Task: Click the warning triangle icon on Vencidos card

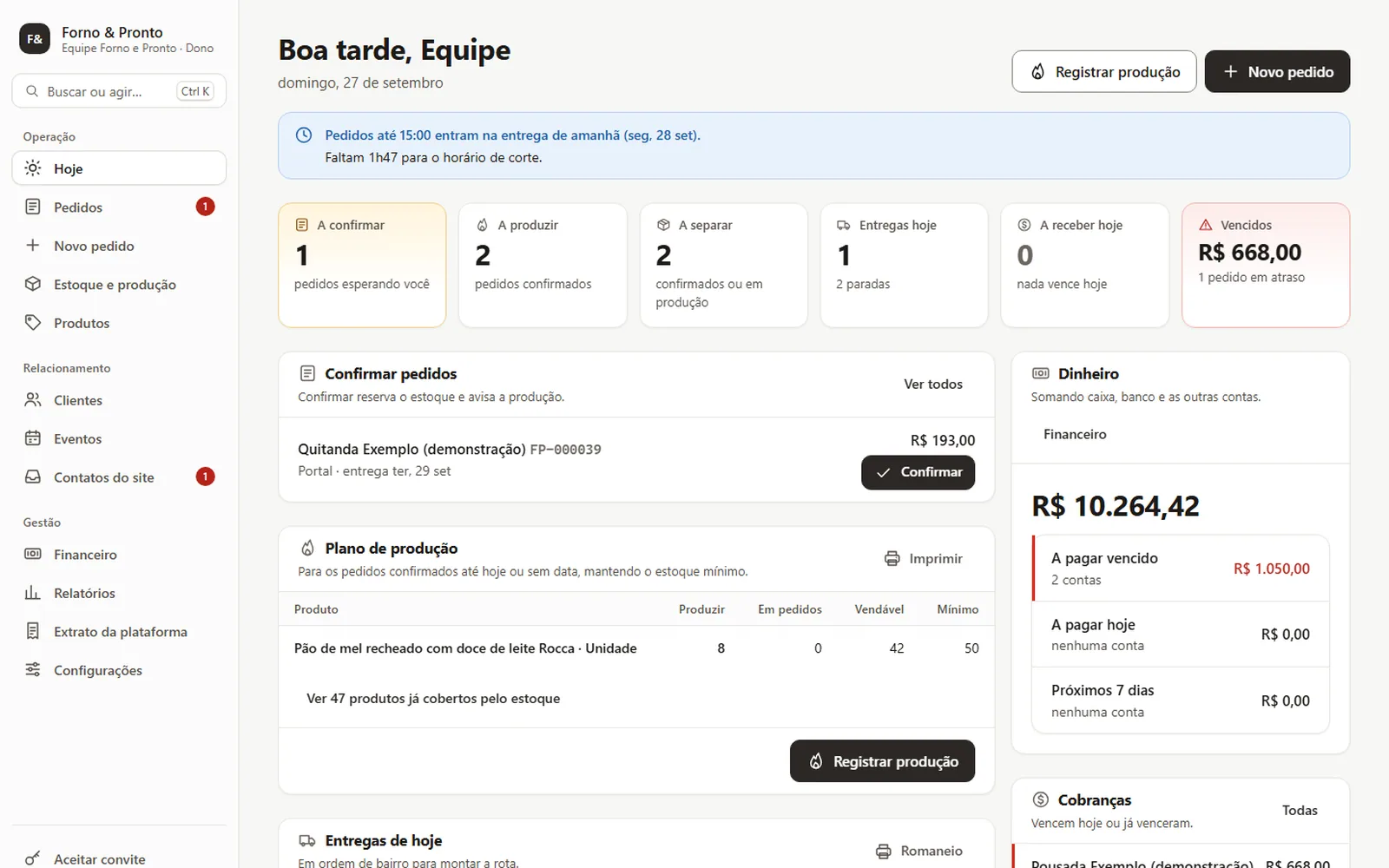Action: (1206, 225)
